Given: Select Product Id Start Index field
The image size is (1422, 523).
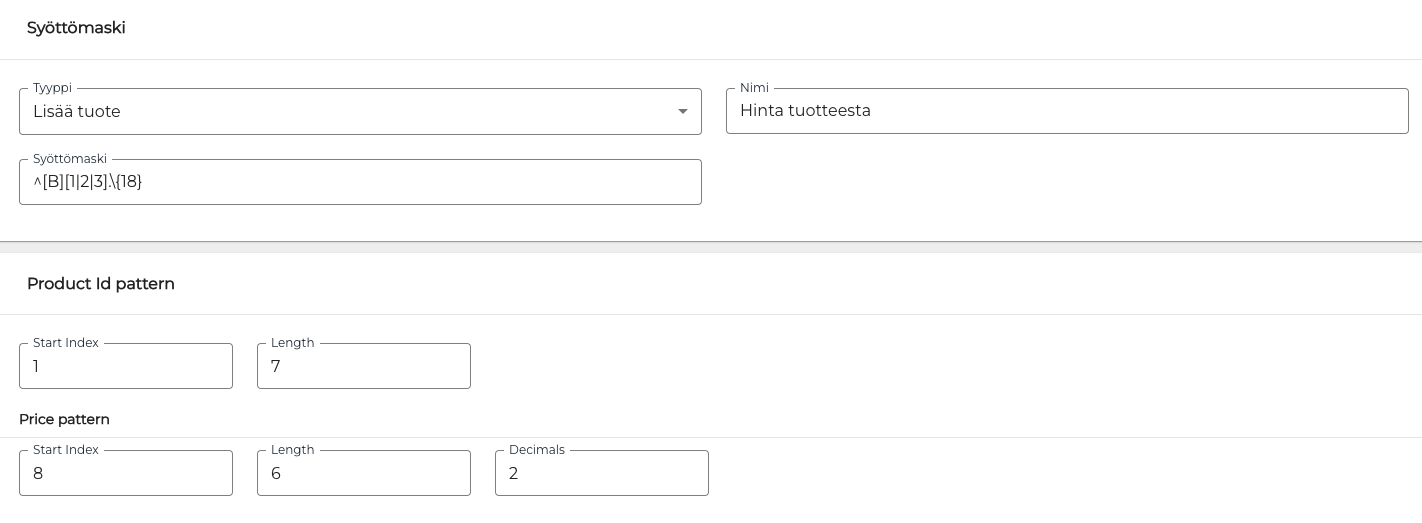Looking at the screenshot, I should [125, 366].
